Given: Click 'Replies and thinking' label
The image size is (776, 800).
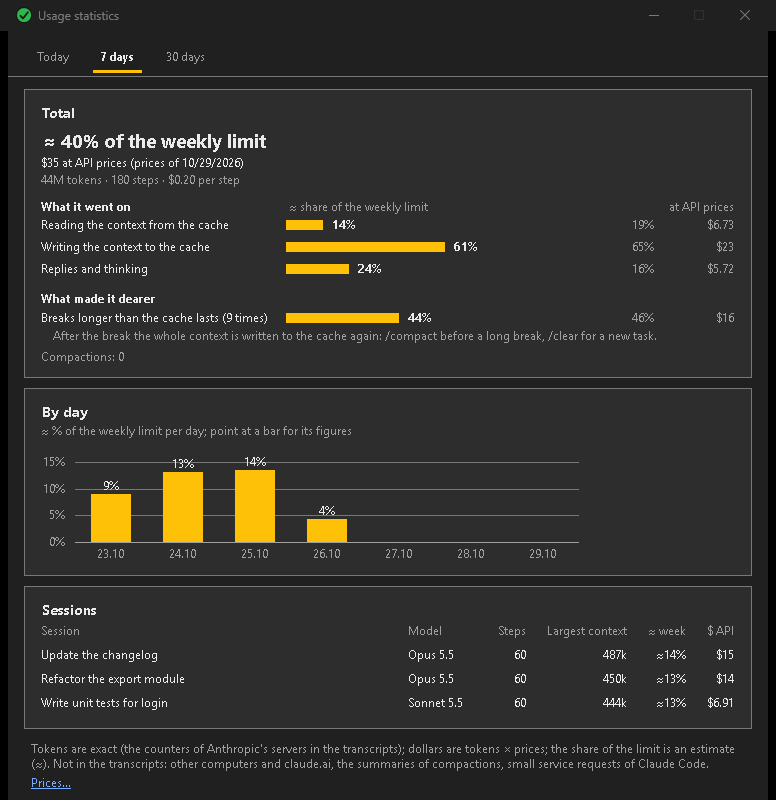Looking at the screenshot, I should (x=94, y=269).
